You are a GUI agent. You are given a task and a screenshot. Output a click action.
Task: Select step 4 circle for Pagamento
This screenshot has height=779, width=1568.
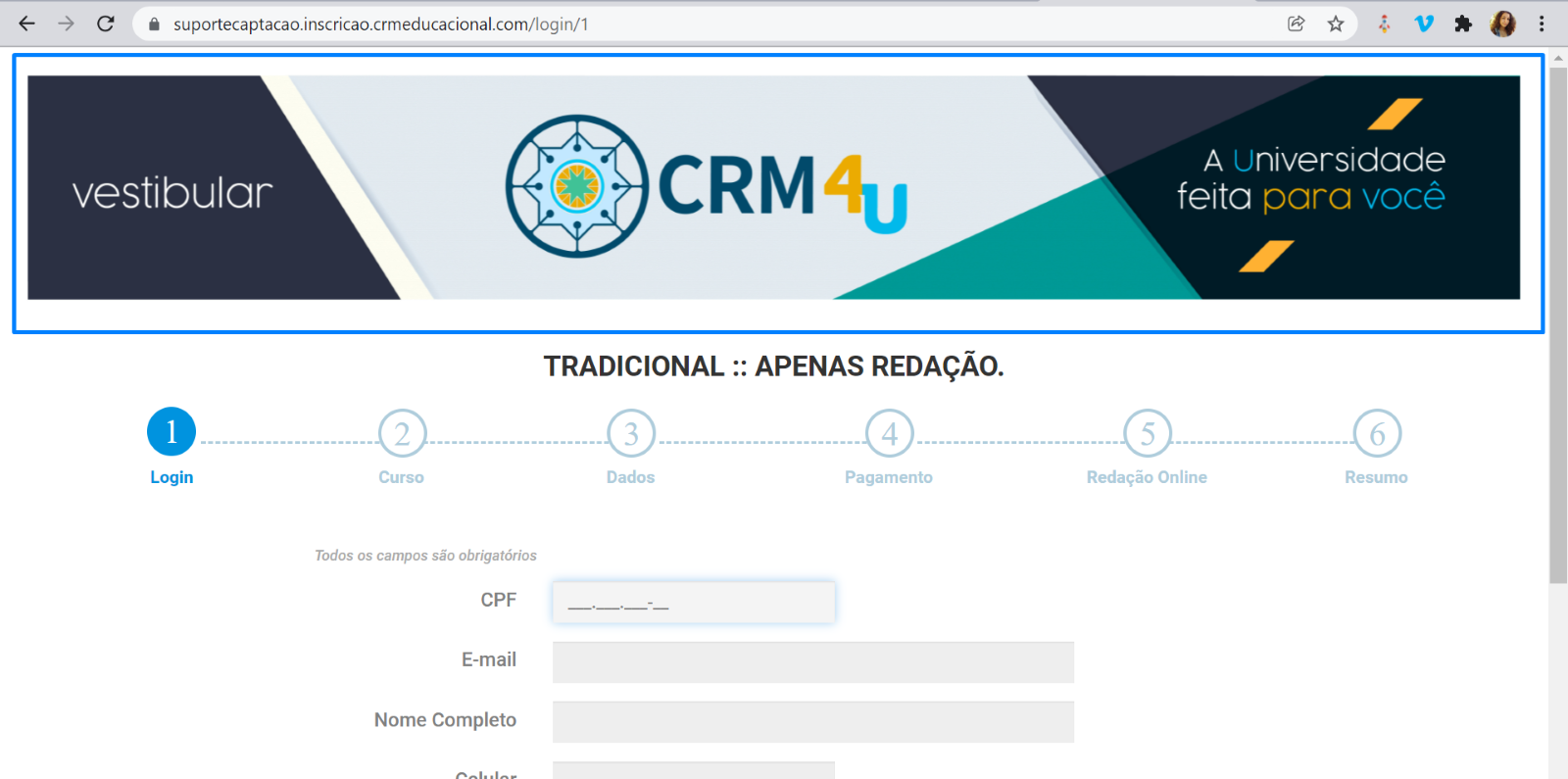[x=889, y=433]
